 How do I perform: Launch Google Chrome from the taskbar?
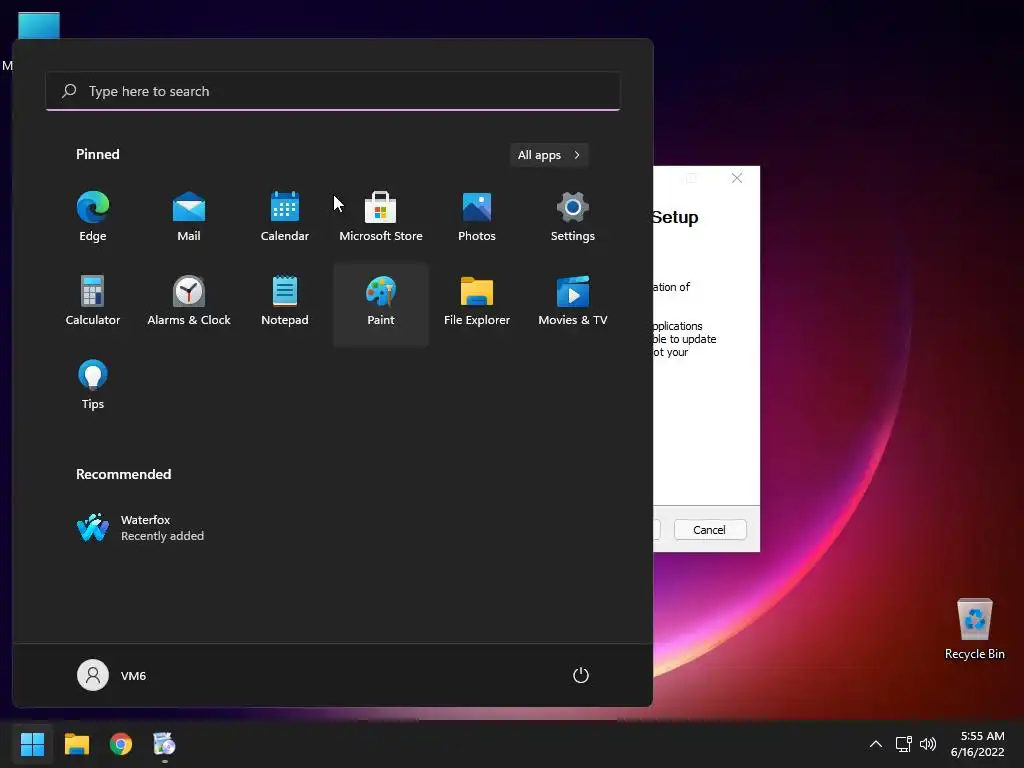click(121, 744)
